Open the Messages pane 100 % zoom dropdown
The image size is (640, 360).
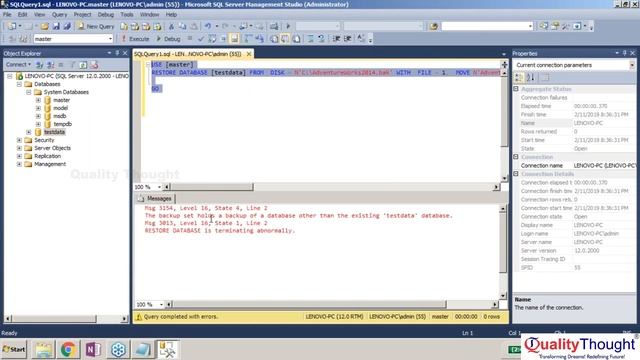pos(161,304)
